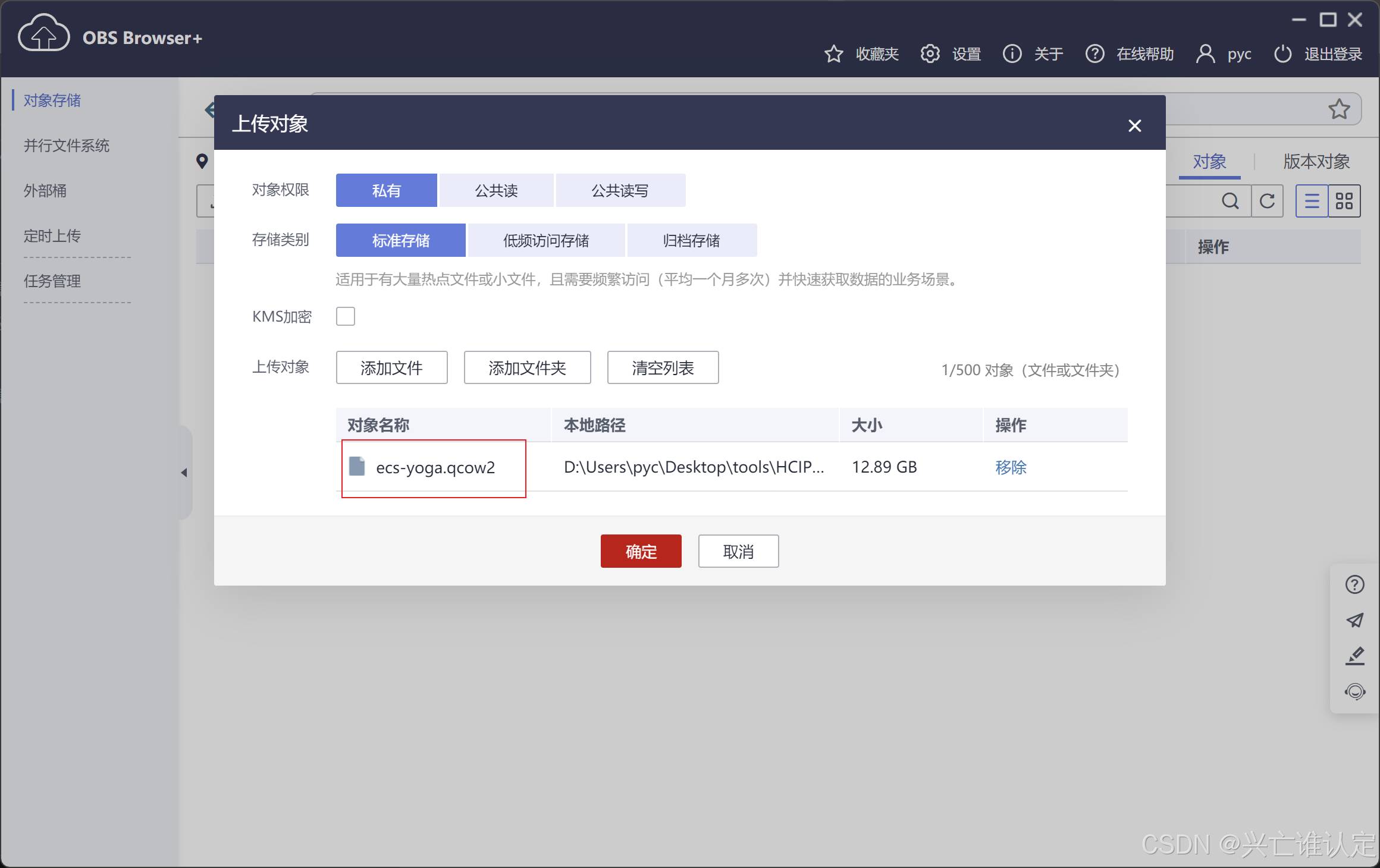Remove ecs-yoga.qcow2 via 移除 link
Image resolution: width=1380 pixels, height=868 pixels.
tap(1011, 467)
